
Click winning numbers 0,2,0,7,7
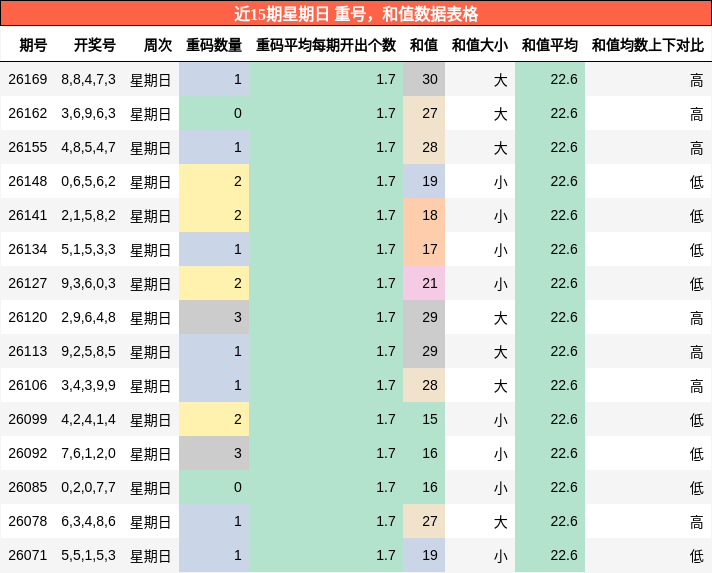[89, 488]
